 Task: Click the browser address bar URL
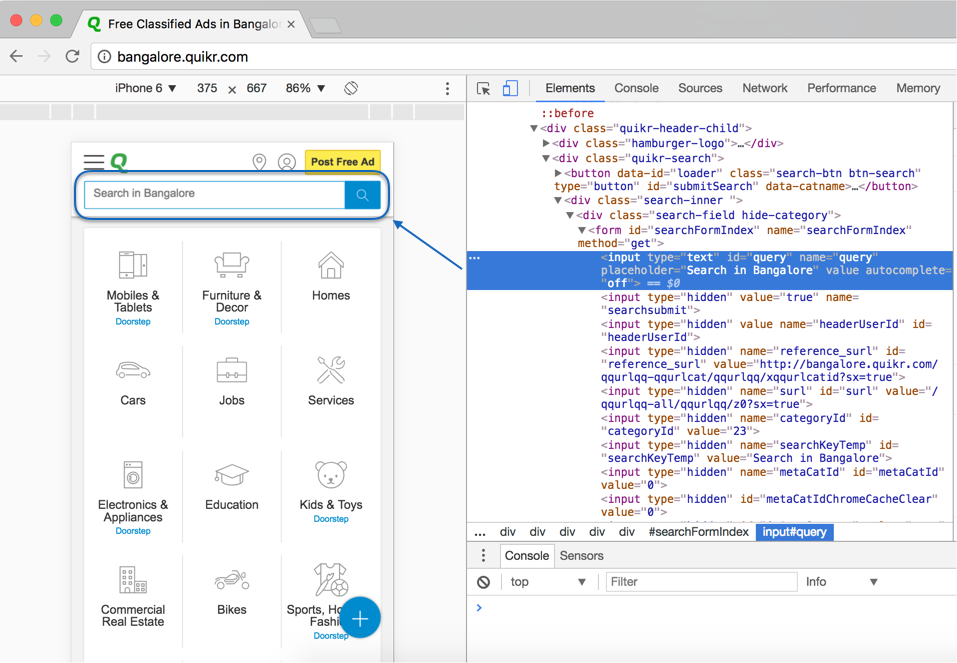[182, 57]
